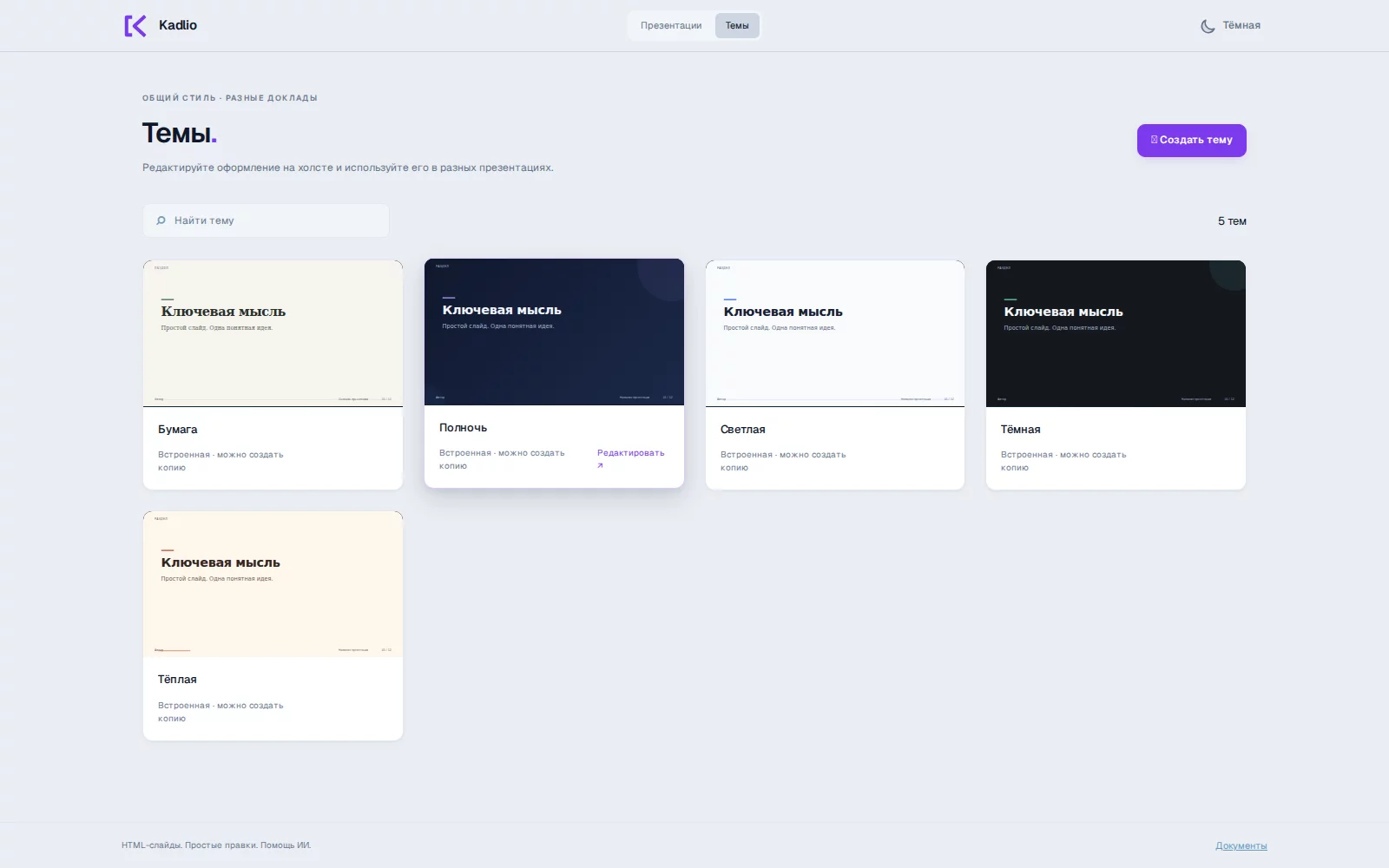Click the arrow icon under Редактировать
This screenshot has width=1389, height=868.
600,466
